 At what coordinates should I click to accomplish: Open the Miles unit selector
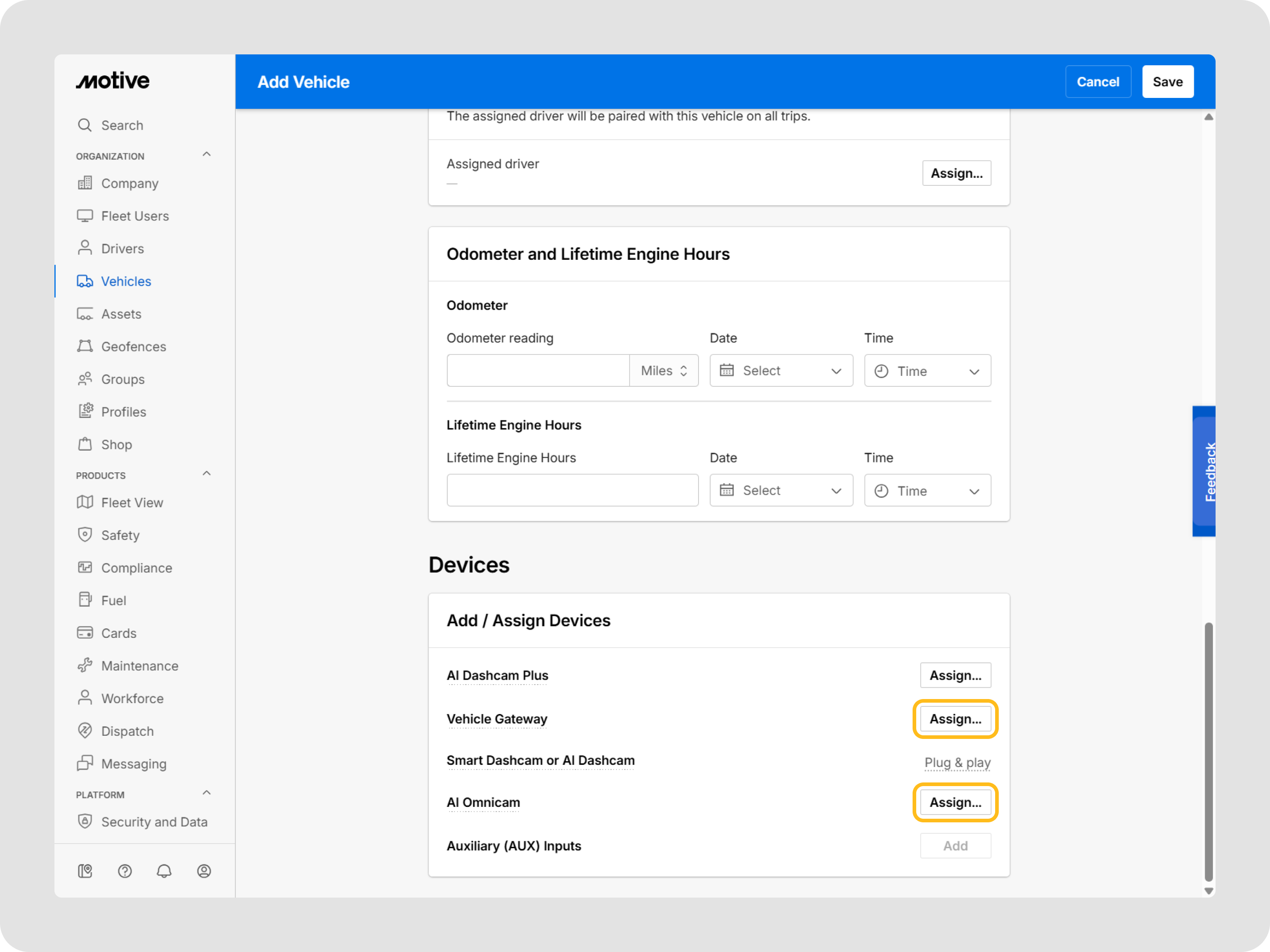pos(664,371)
